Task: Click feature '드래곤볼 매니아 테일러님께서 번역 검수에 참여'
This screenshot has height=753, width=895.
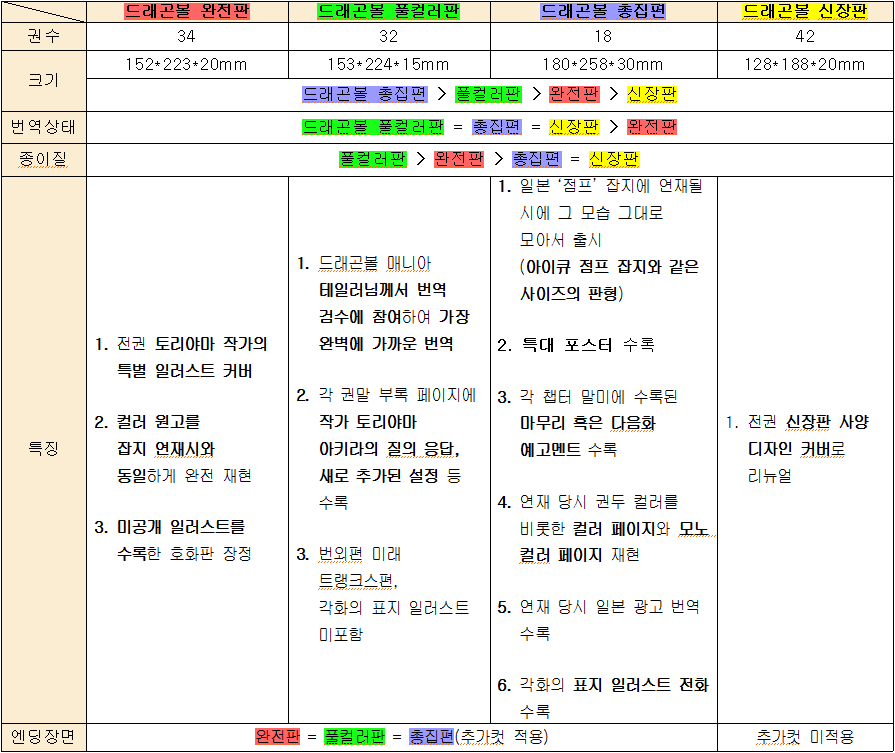Action: (x=384, y=303)
